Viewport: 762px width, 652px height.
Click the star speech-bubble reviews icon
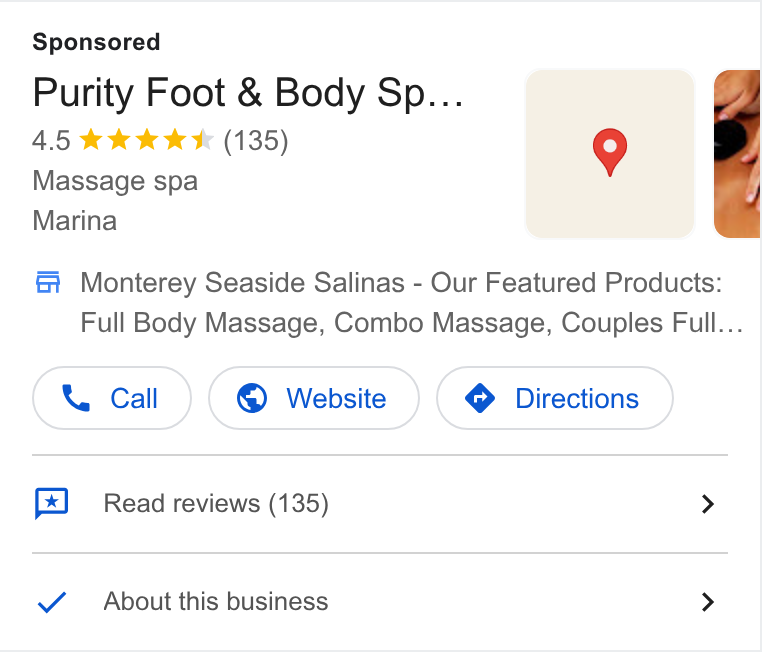coord(52,504)
